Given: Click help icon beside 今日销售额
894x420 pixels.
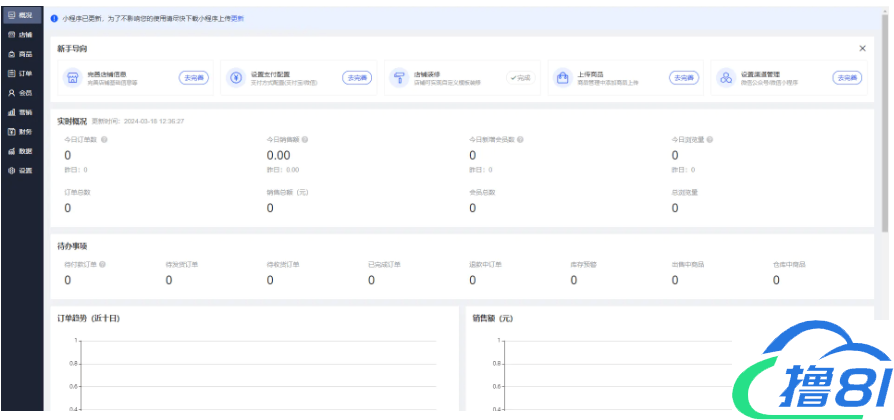Looking at the screenshot, I should coord(307,140).
